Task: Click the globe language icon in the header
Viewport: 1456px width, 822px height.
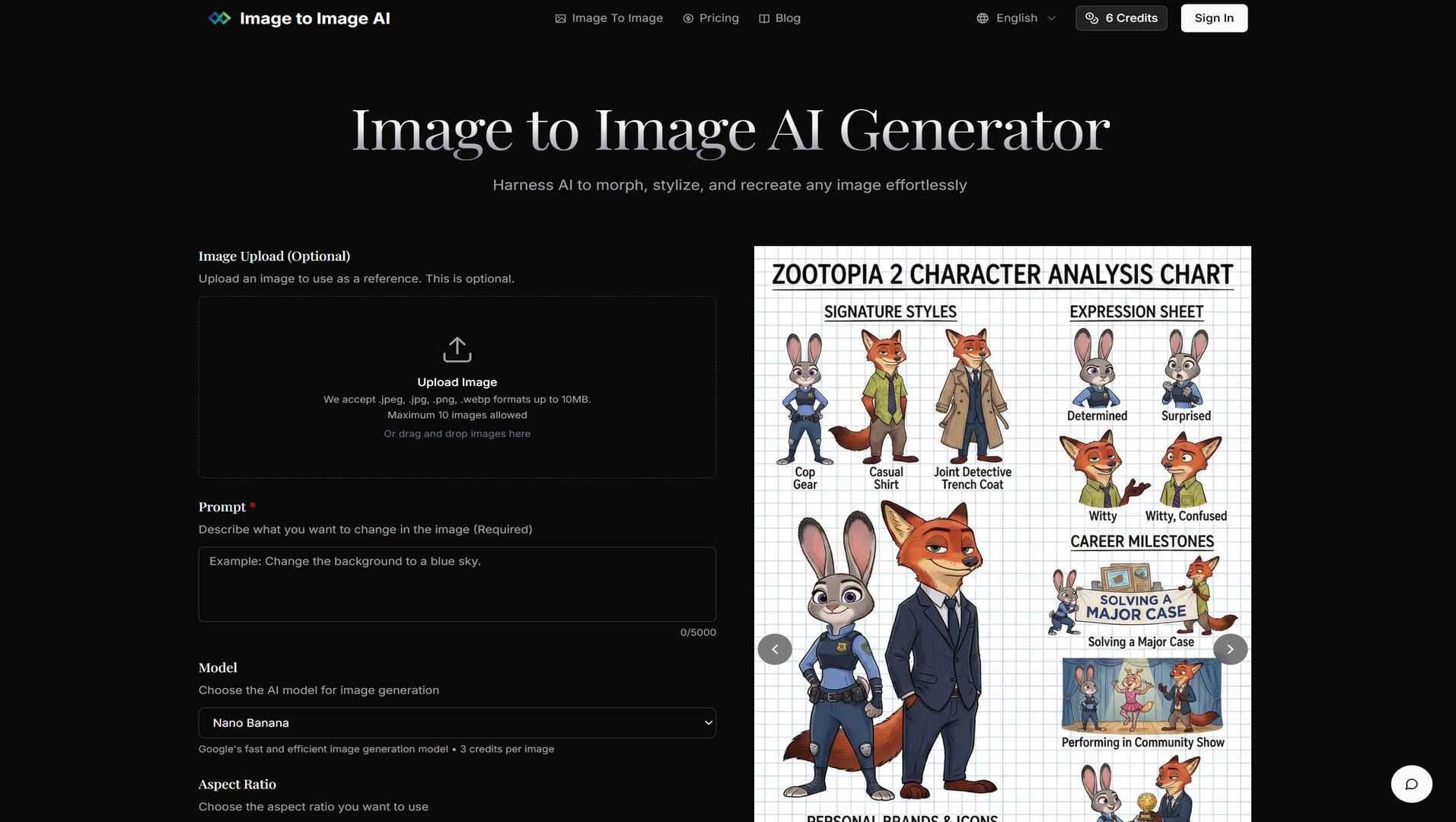Action: point(981,18)
